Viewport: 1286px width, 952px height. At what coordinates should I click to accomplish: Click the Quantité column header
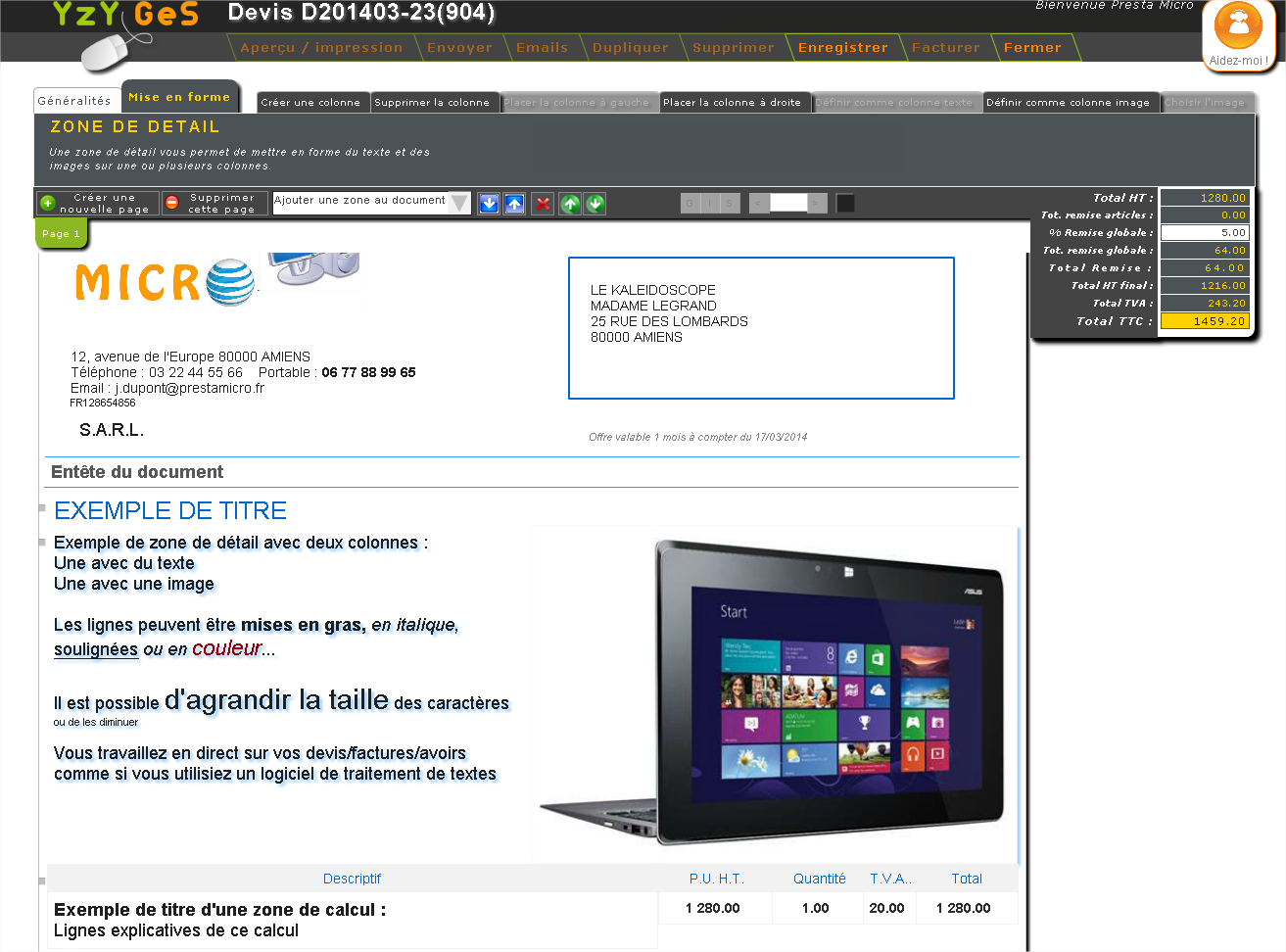click(x=819, y=879)
